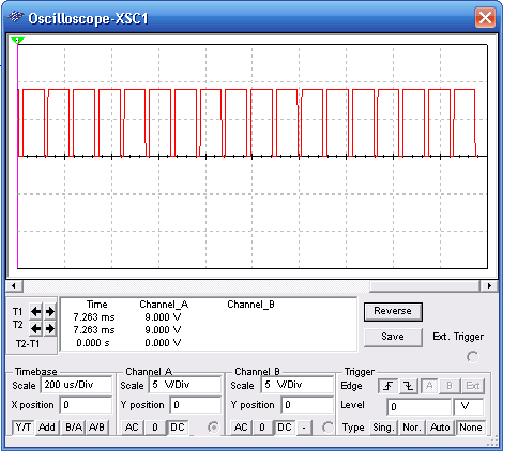Click the Save button
This screenshot has width=506, height=454.
tap(393, 337)
